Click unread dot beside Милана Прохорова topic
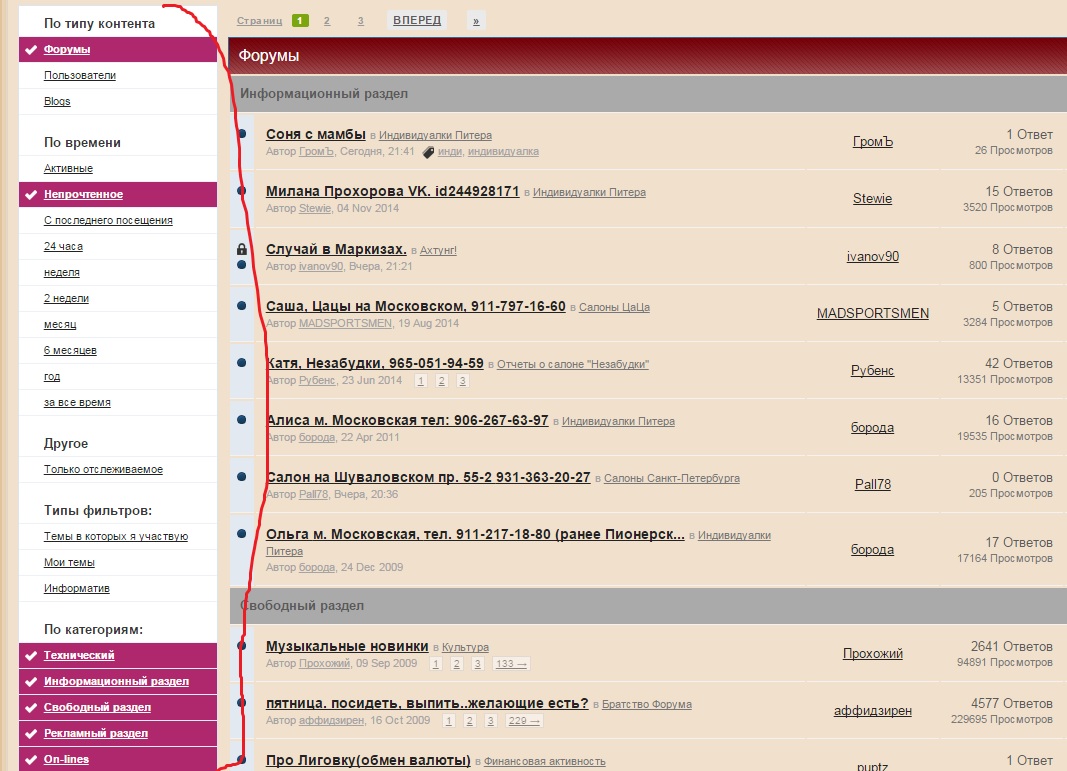This screenshot has height=771, width=1067. pos(242,190)
